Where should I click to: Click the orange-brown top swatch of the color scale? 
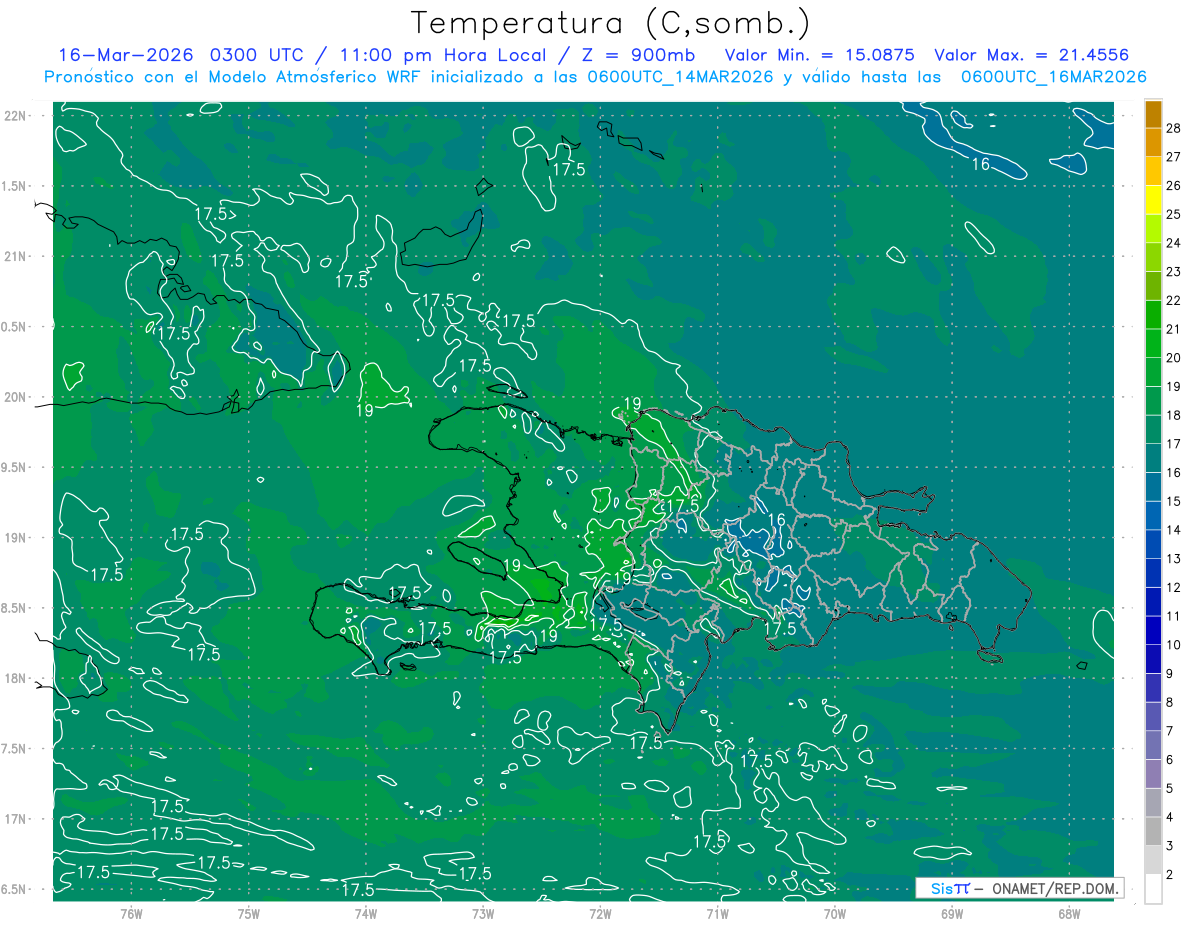pyautogui.click(x=1153, y=114)
